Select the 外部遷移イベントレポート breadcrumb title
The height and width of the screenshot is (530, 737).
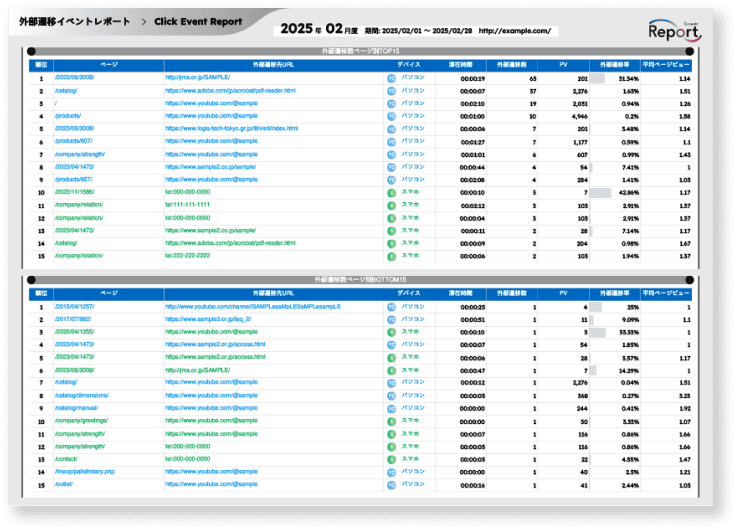(75, 21)
